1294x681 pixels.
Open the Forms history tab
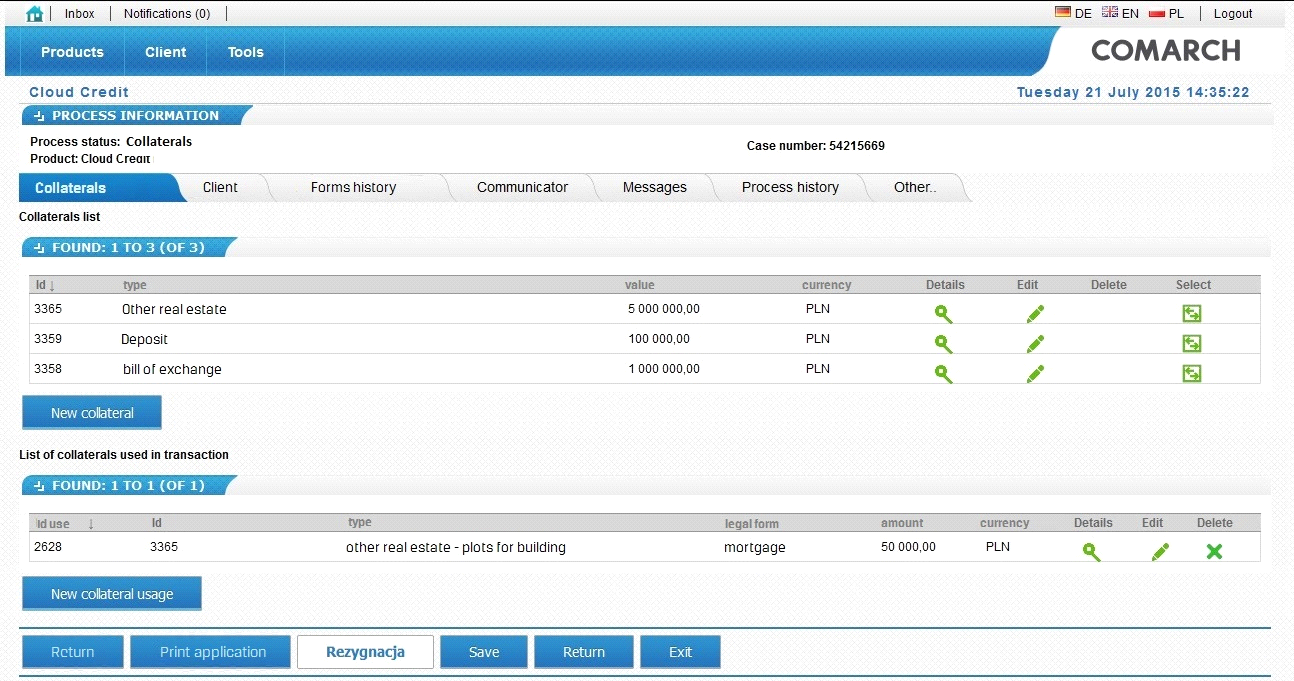[353, 187]
